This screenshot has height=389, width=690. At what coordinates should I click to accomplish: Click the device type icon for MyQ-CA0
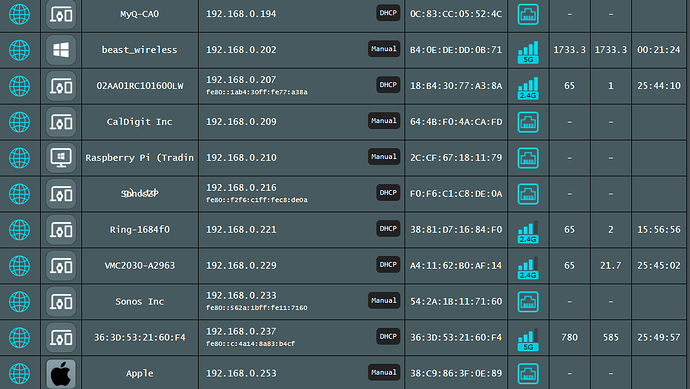click(x=61, y=15)
